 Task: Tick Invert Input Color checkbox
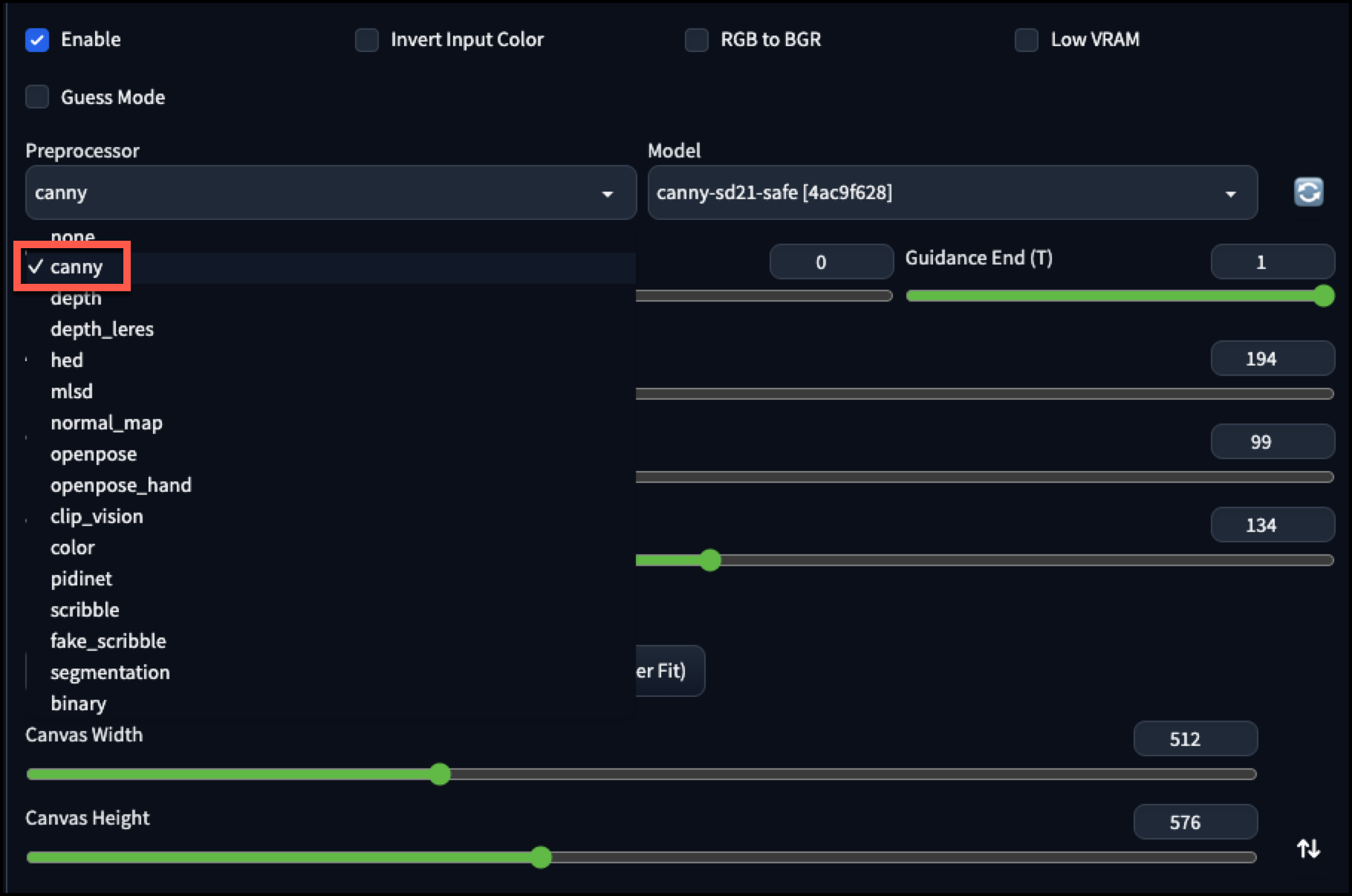[367, 39]
